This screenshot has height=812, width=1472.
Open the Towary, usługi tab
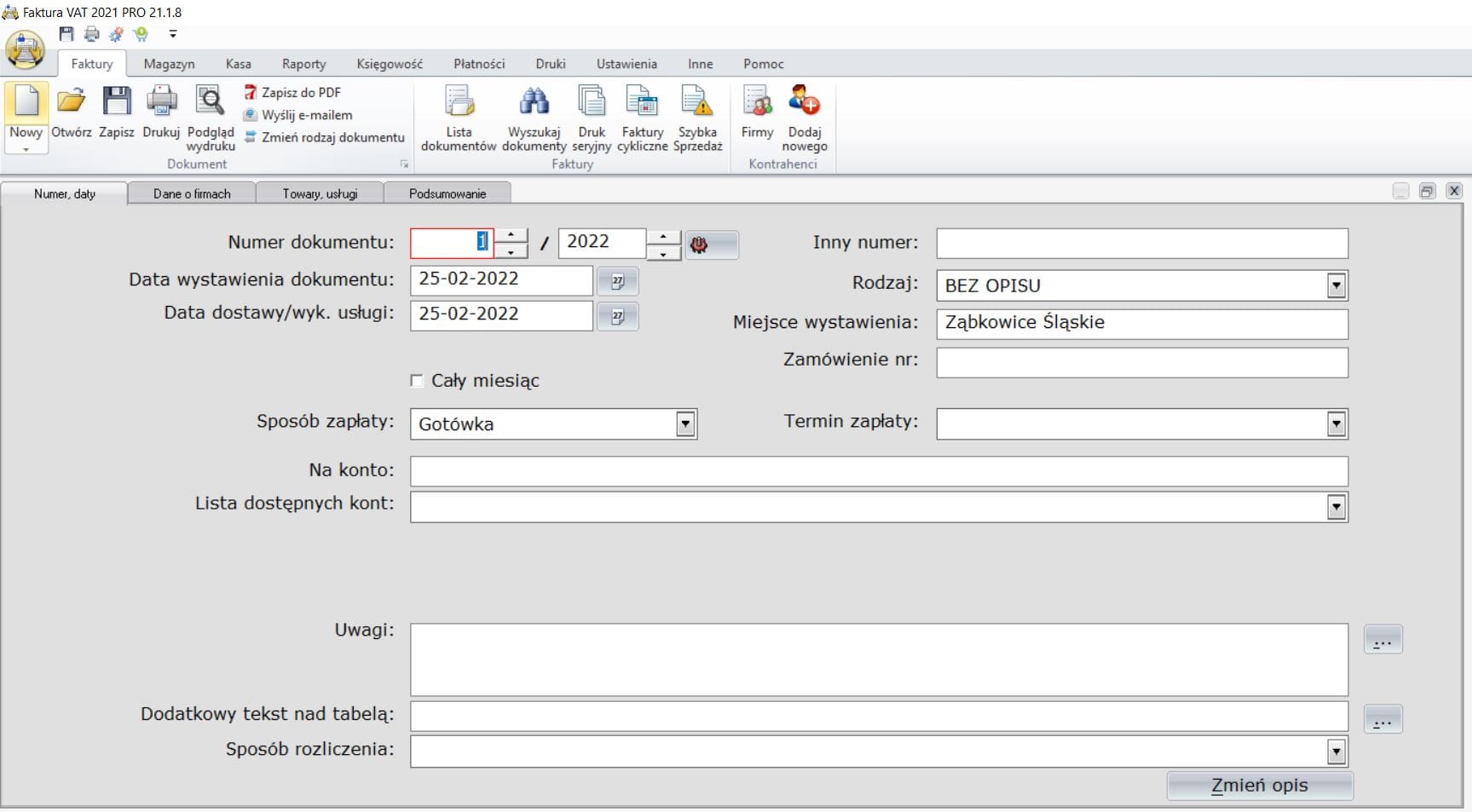[x=320, y=193]
